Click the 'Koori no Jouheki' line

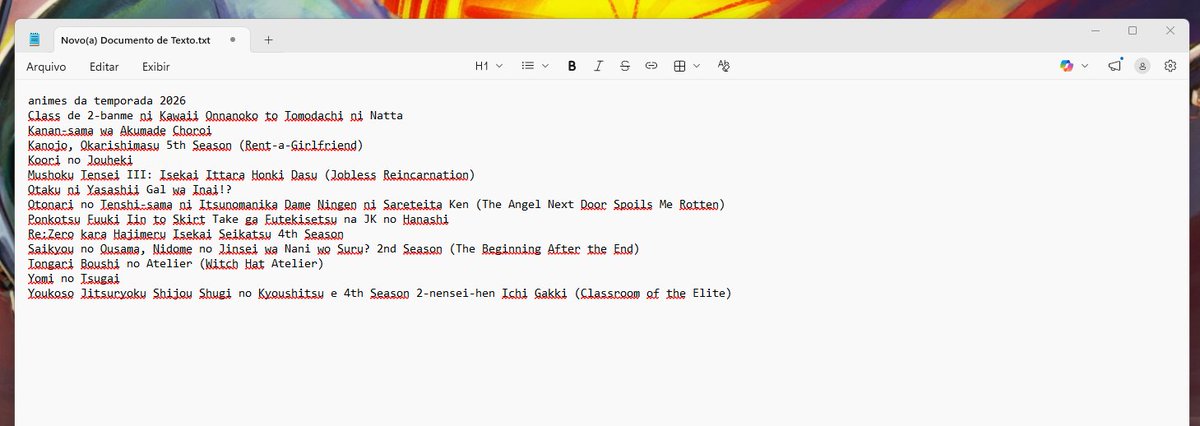point(80,160)
